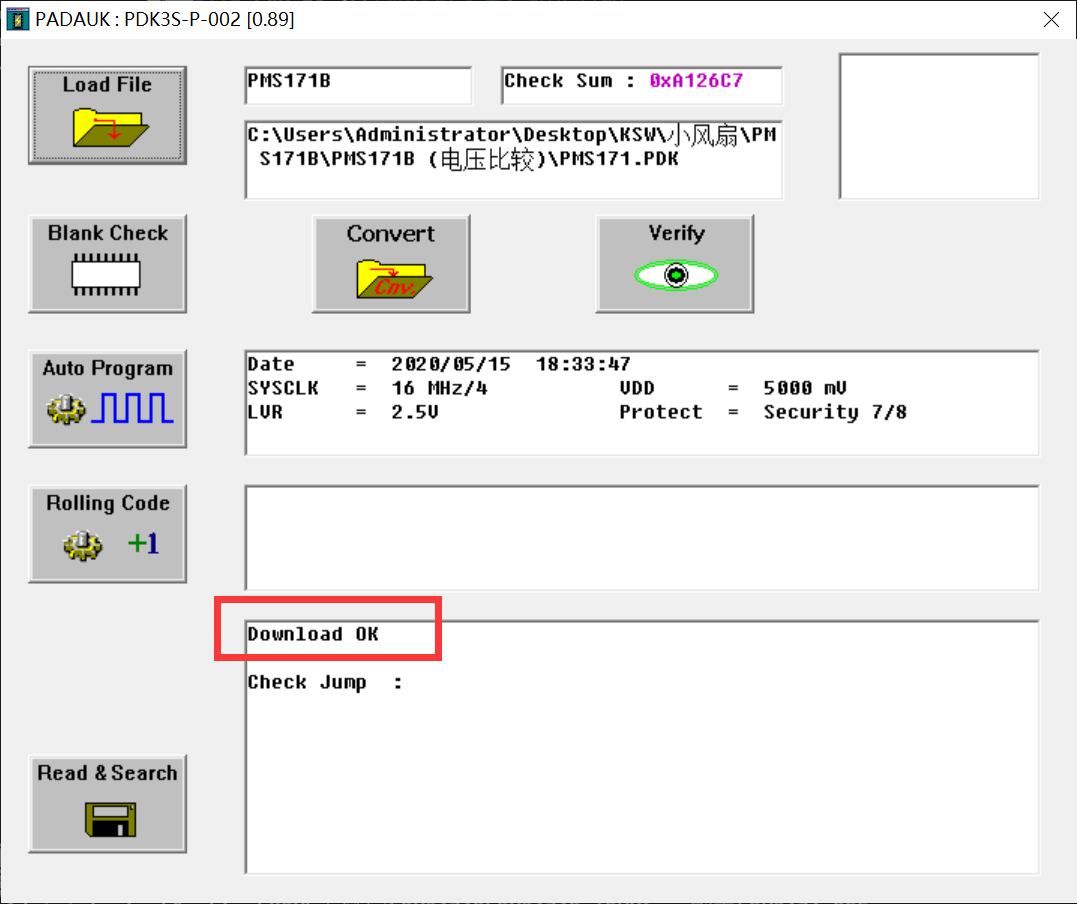Viewport: 1077px width, 904px height.
Task: Open the Rolling Code settings
Action: pyautogui.click(x=107, y=534)
